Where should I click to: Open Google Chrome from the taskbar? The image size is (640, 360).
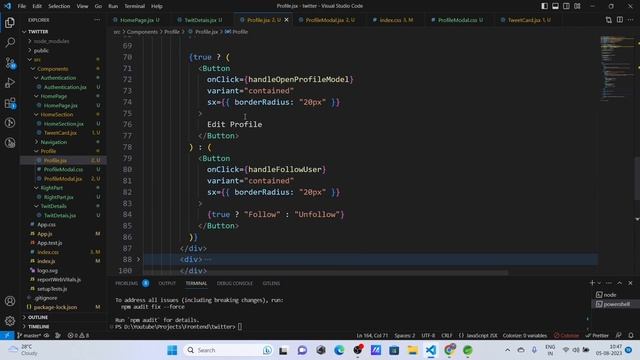(449, 350)
